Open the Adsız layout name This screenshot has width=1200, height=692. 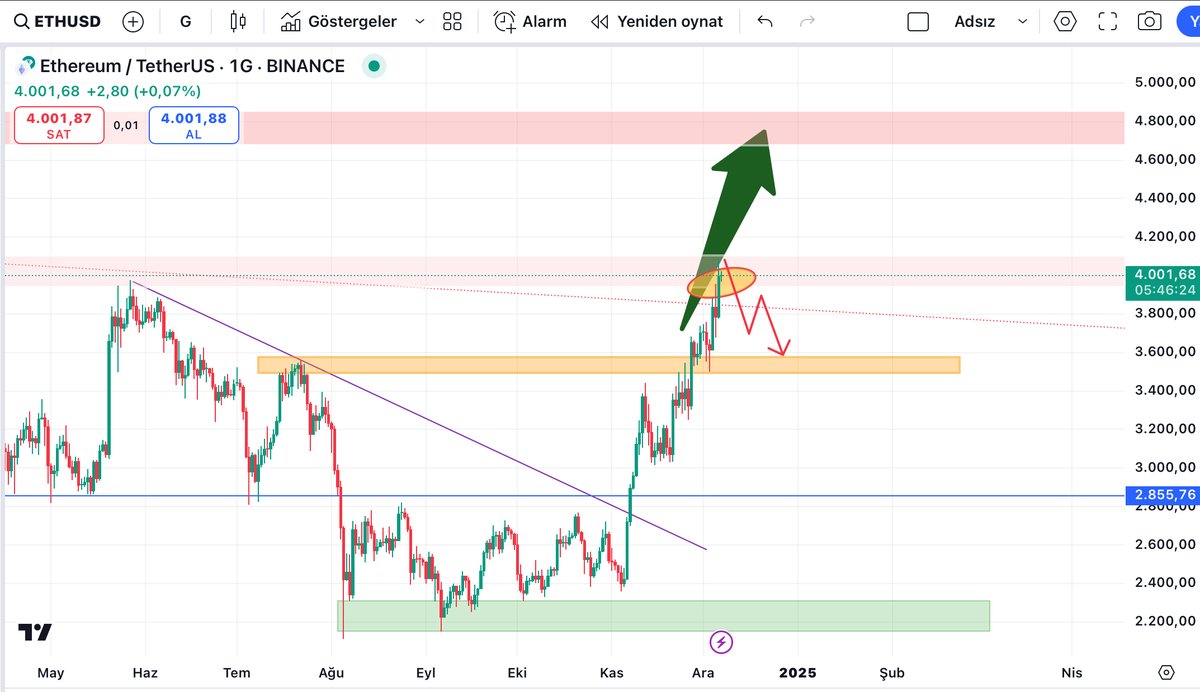(x=975, y=21)
